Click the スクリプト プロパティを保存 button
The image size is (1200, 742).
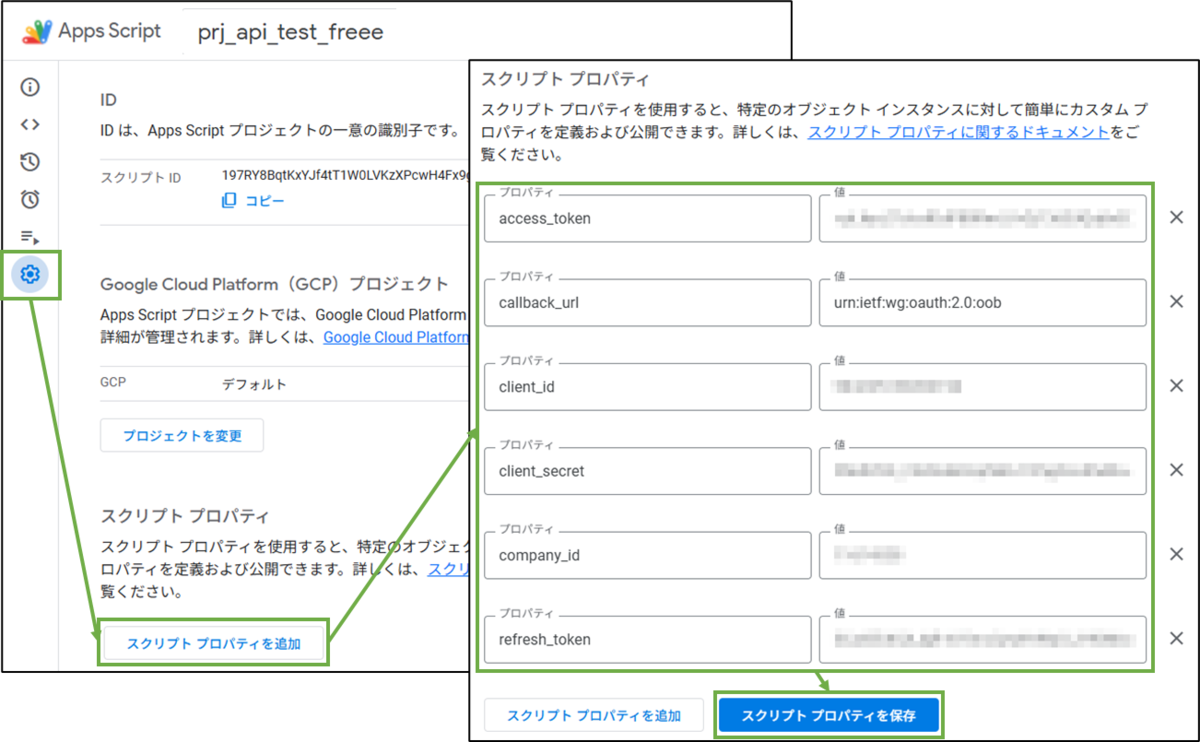click(x=829, y=715)
